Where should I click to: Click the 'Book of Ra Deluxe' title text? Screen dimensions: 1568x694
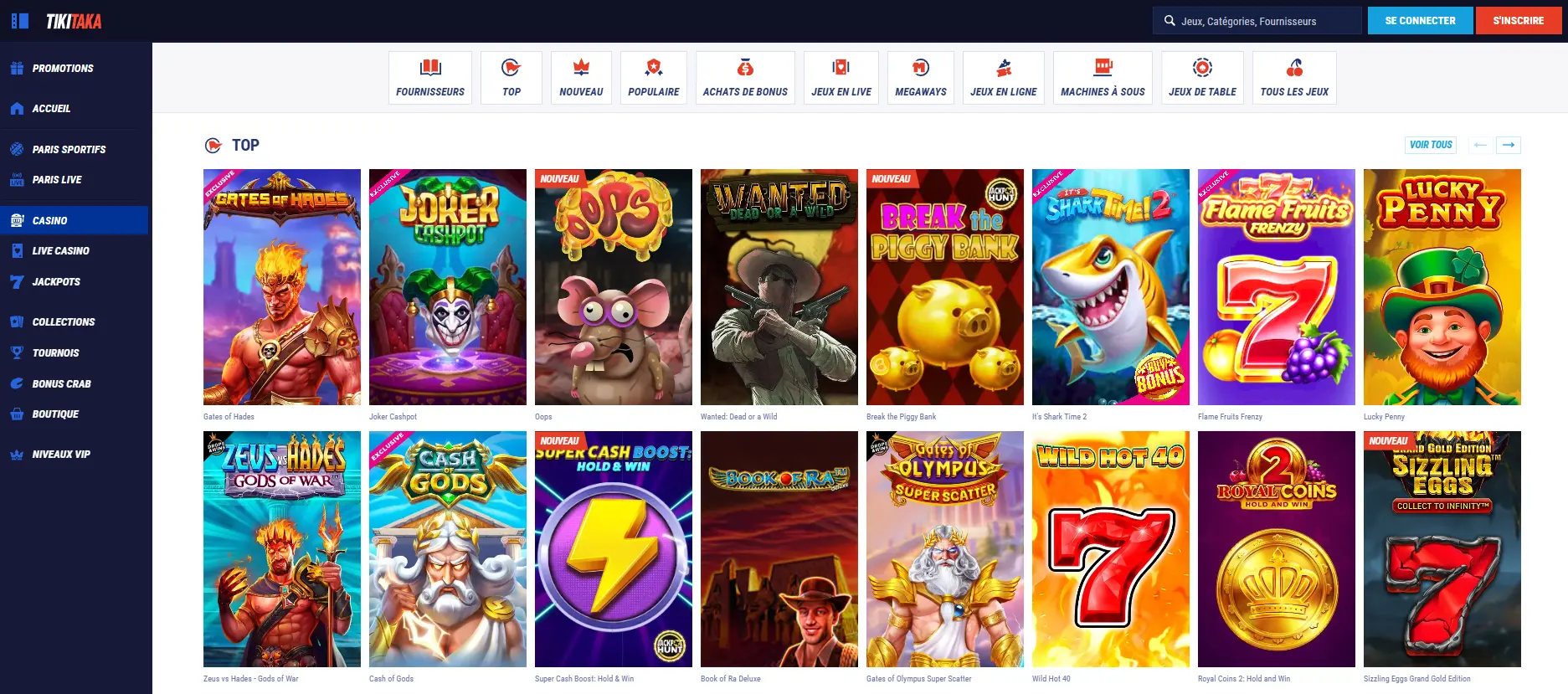pos(730,678)
